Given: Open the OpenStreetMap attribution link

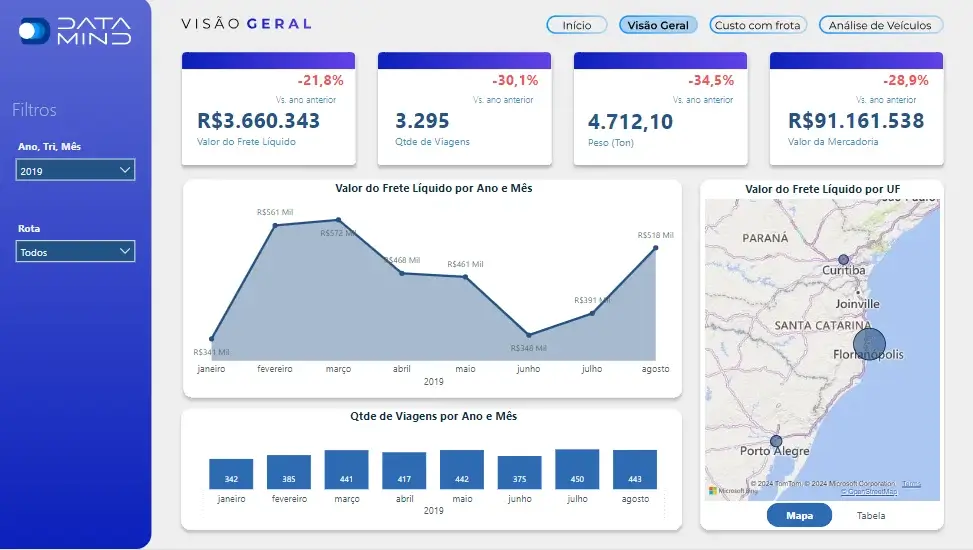Looking at the screenshot, I should pos(868,491).
